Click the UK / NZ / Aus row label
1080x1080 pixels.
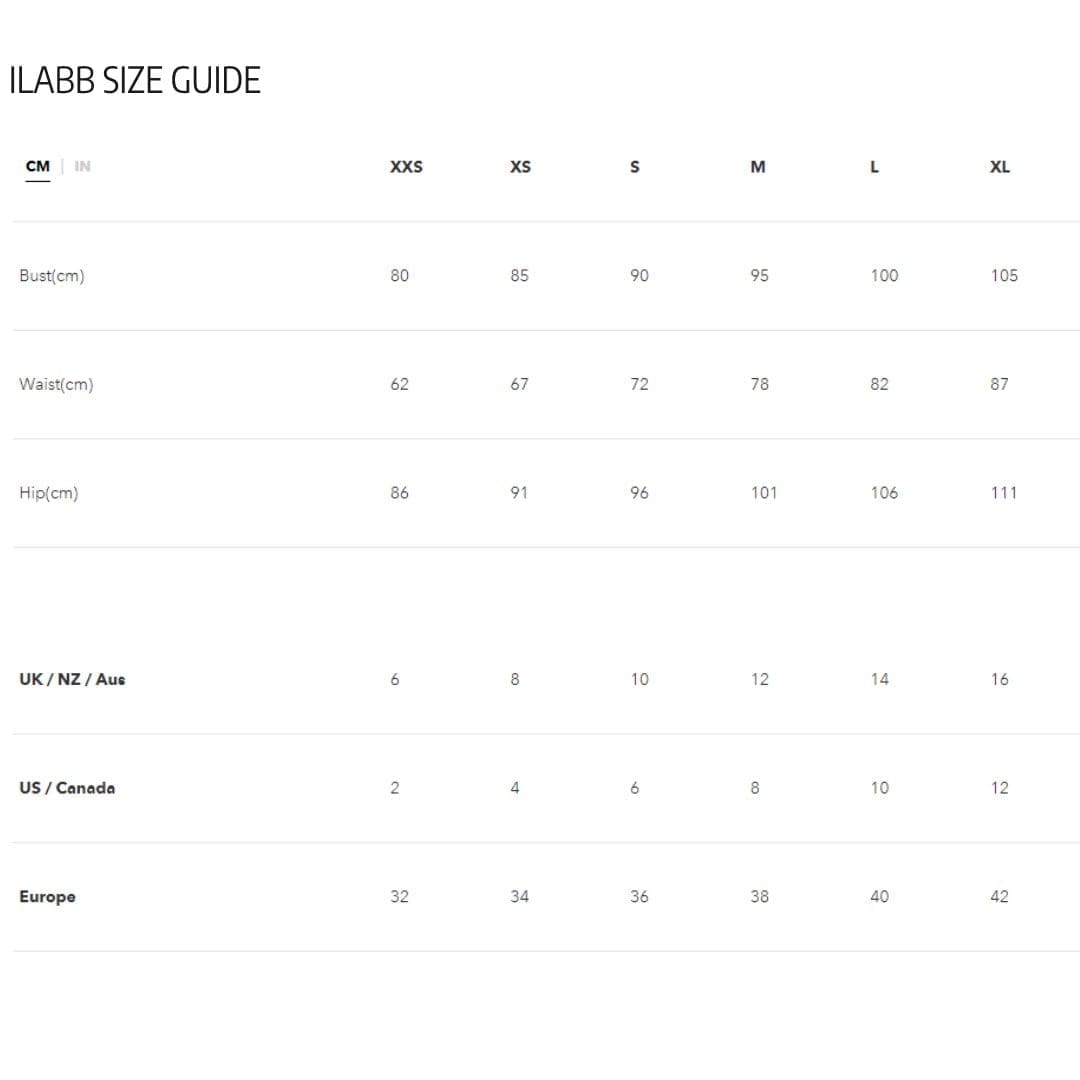72,680
